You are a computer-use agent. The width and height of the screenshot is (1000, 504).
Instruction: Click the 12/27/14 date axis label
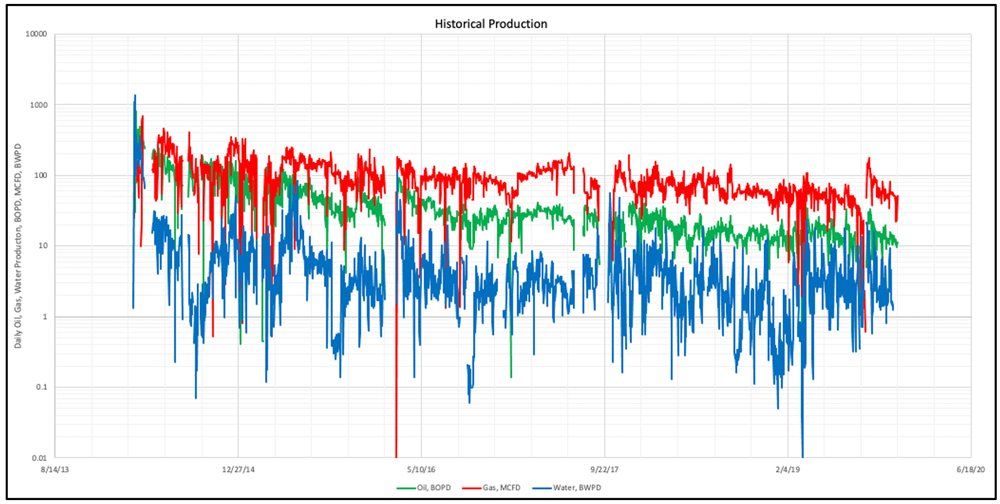click(x=239, y=468)
